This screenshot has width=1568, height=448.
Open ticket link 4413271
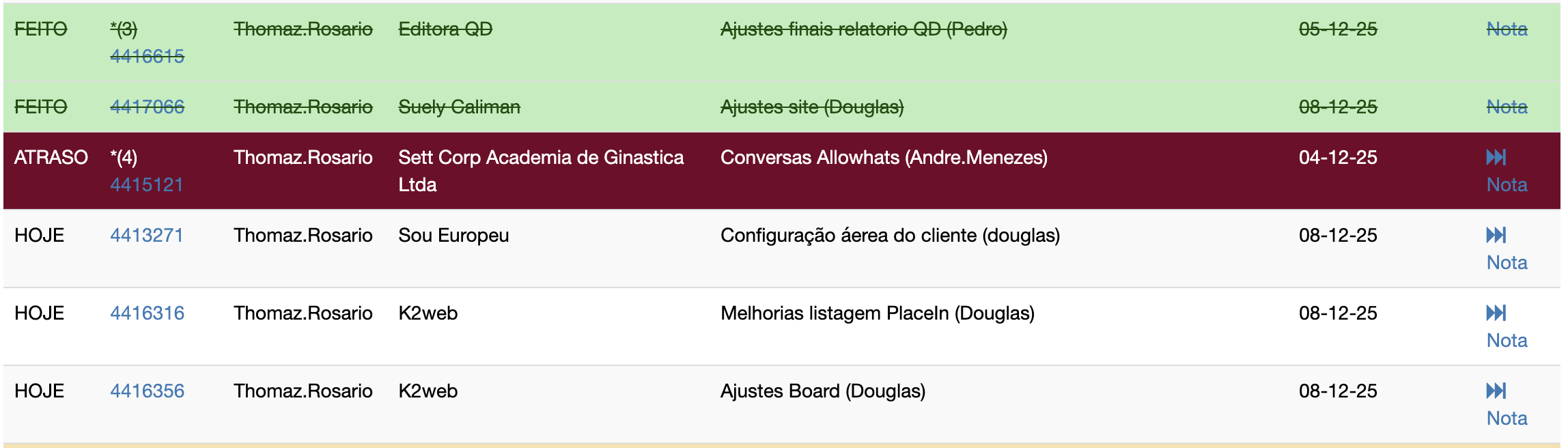147,236
